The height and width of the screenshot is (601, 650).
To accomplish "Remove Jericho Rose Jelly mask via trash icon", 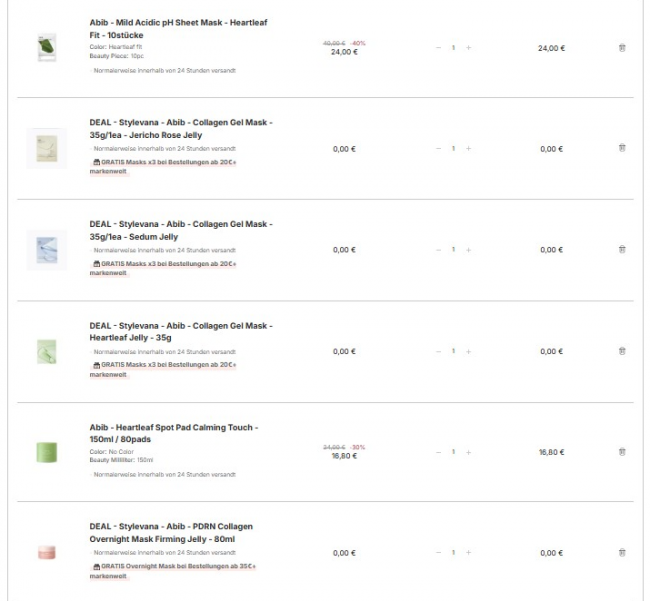I will [621, 148].
